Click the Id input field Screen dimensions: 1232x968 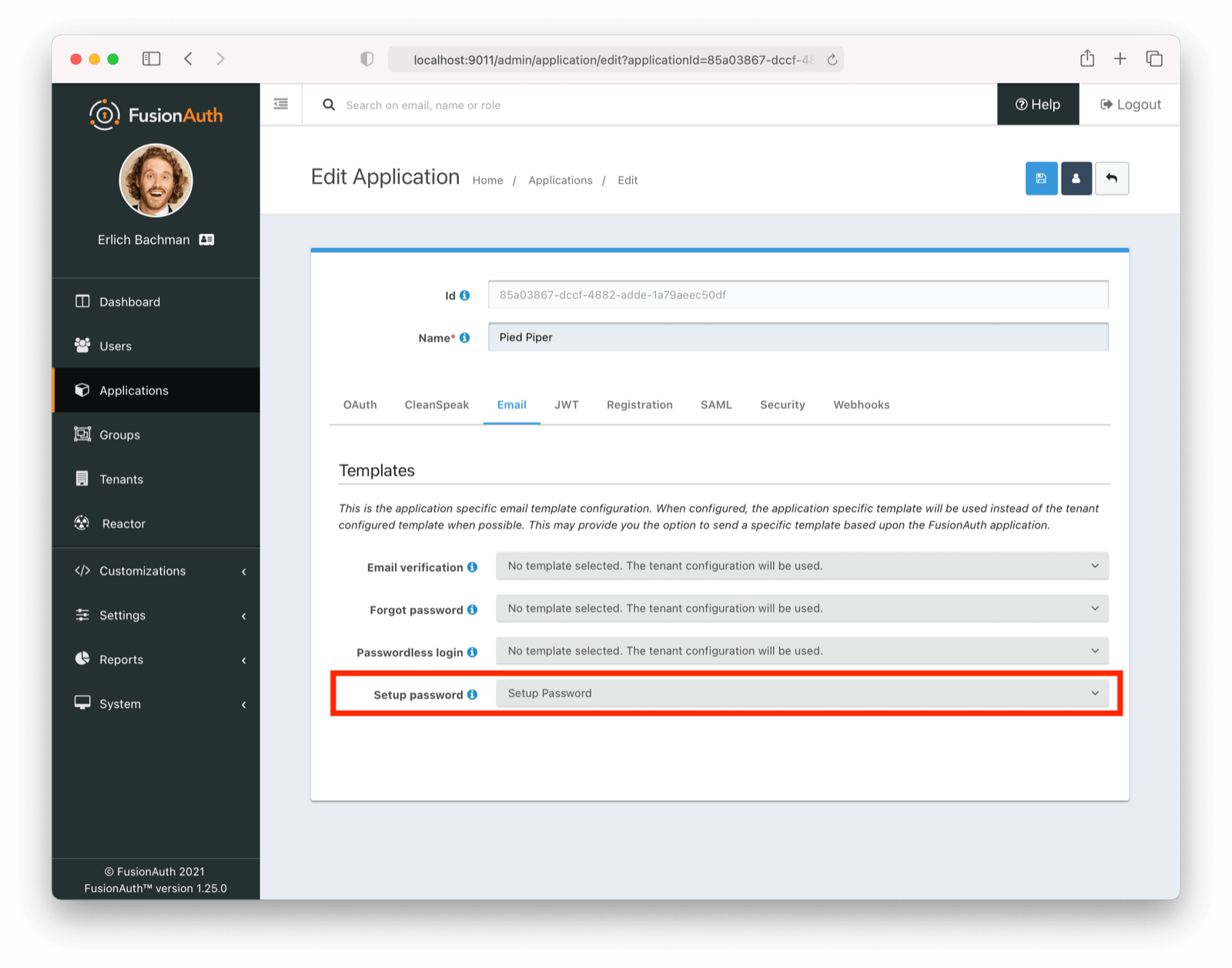point(798,295)
